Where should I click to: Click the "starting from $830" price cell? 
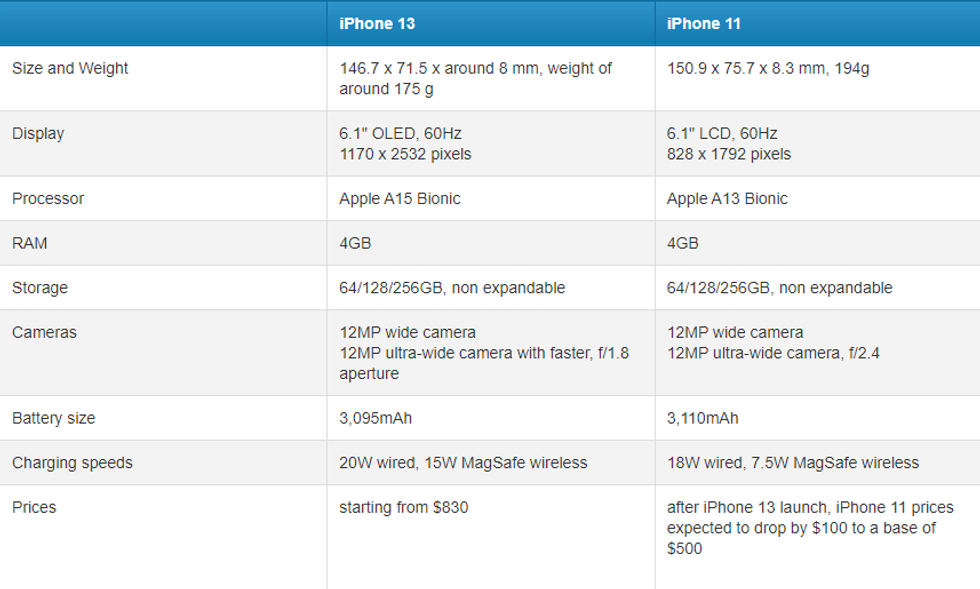pyautogui.click(x=404, y=507)
